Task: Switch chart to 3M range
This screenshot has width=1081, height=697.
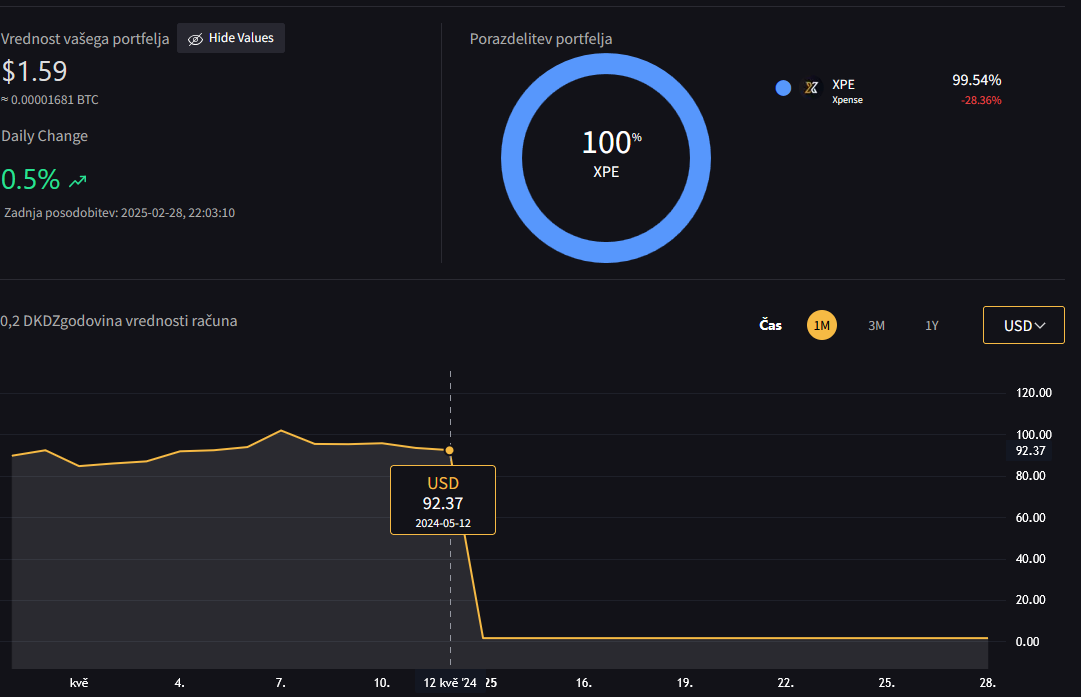Action: 876,325
